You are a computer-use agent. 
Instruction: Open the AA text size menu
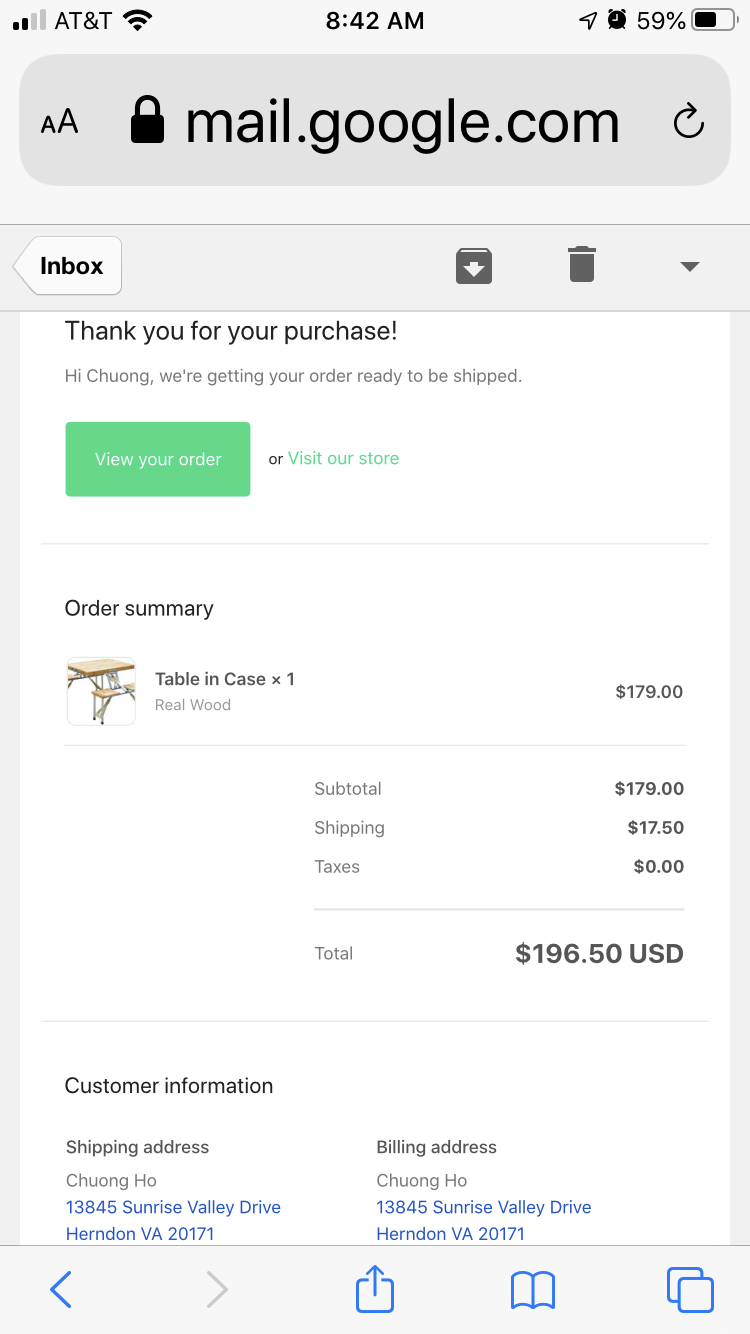(x=59, y=122)
